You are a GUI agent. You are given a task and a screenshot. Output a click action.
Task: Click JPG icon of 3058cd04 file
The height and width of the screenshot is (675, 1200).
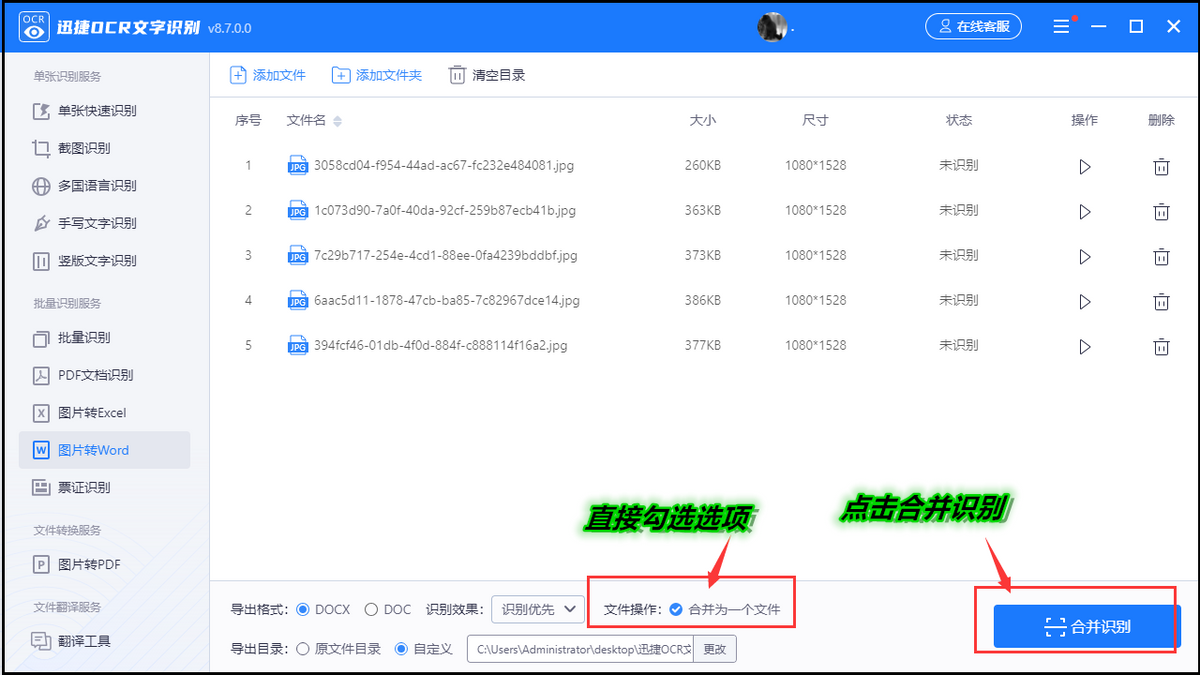[297, 165]
